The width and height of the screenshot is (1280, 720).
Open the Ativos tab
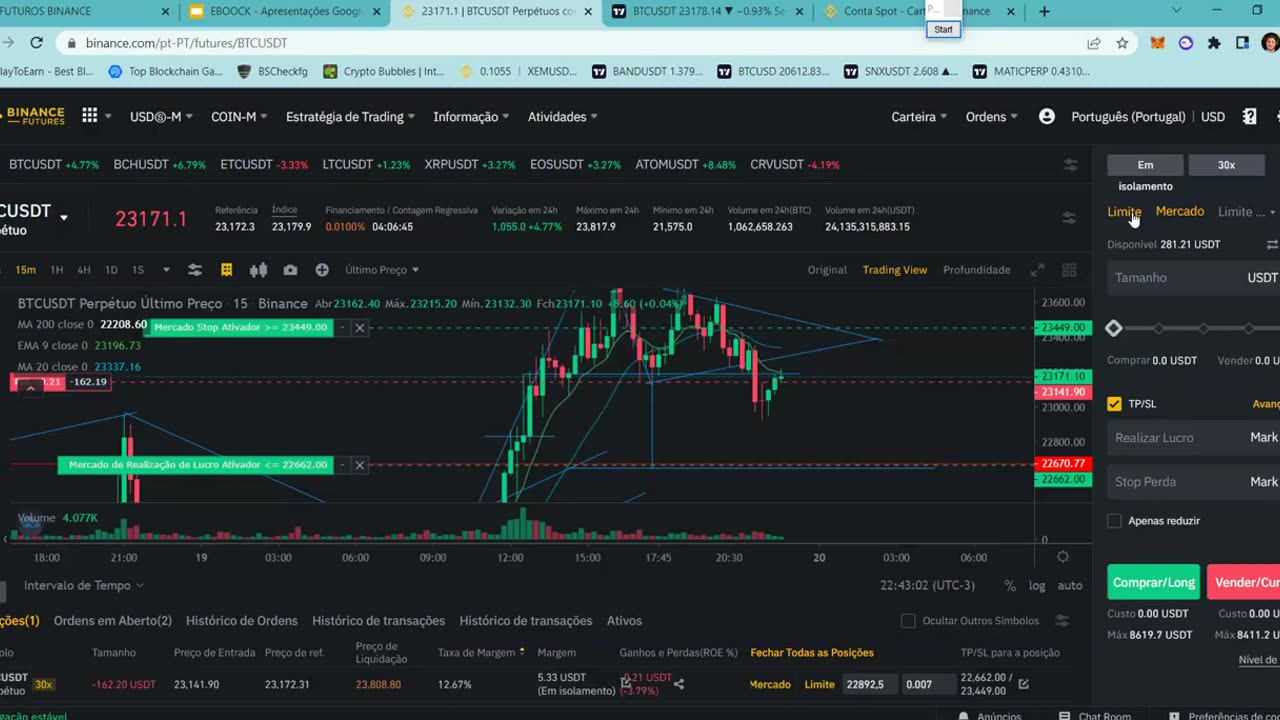624,621
